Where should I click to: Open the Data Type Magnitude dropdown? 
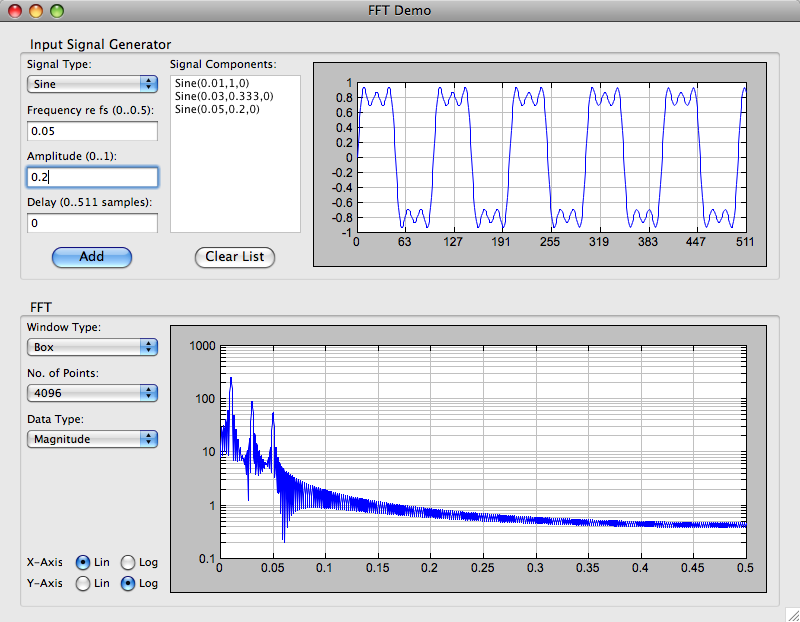pos(92,438)
